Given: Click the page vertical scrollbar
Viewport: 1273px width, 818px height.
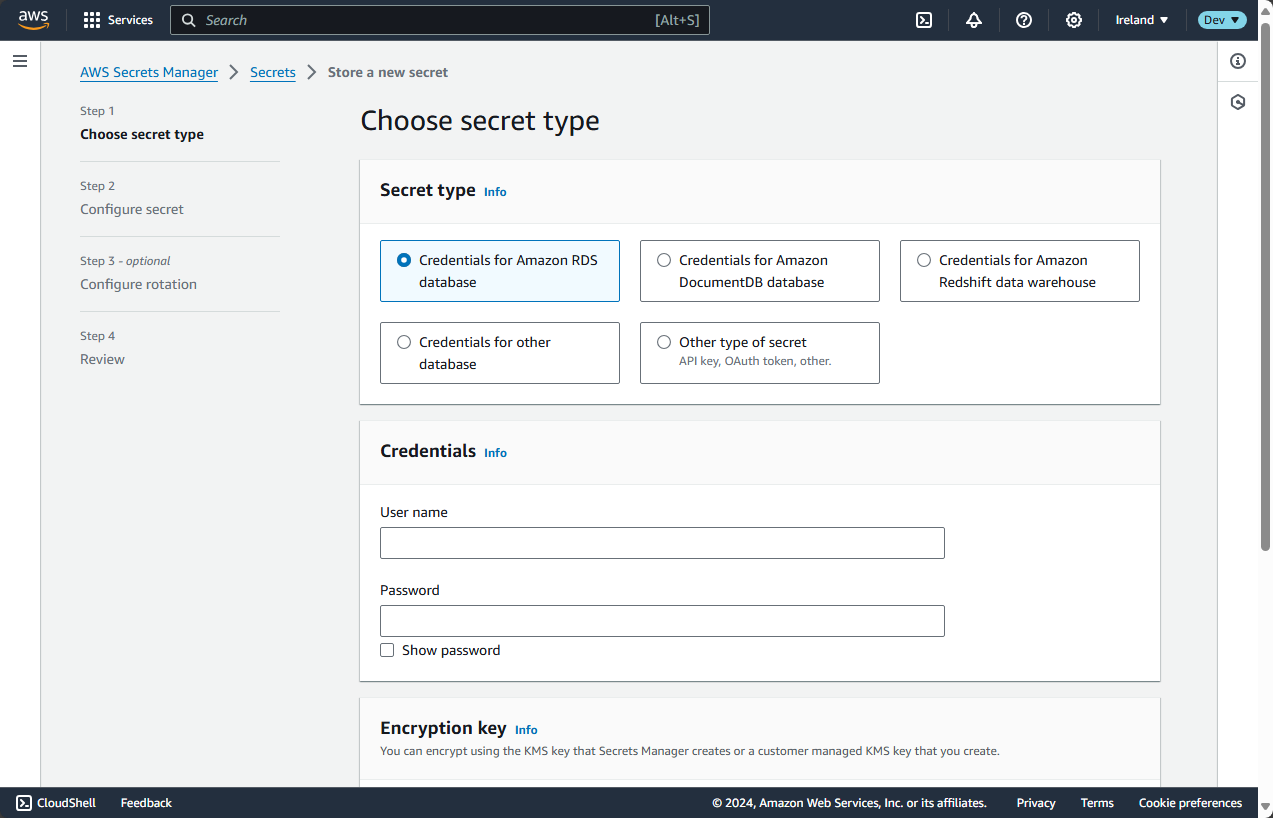Looking at the screenshot, I should tap(1265, 300).
